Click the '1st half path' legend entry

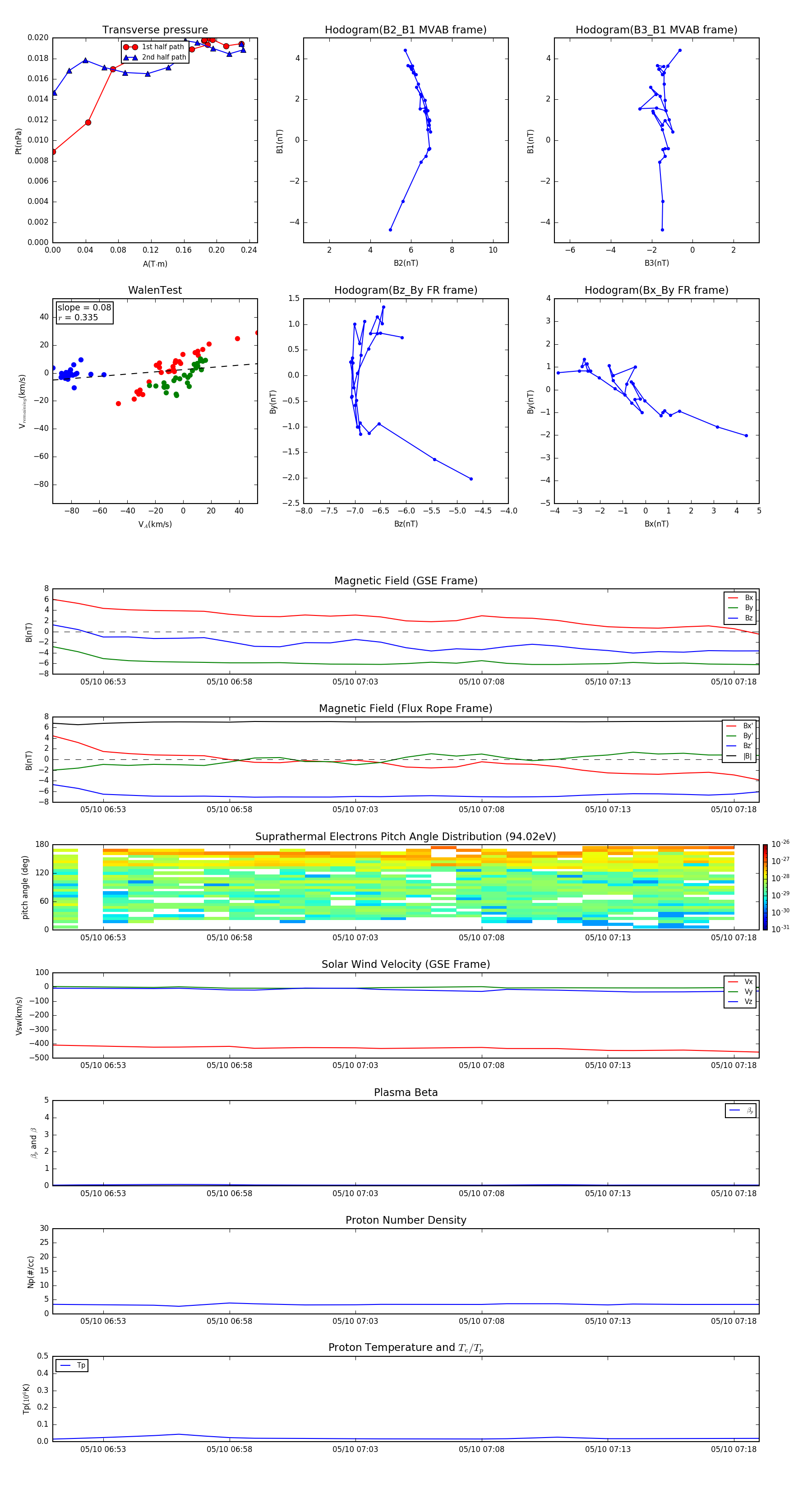154,47
